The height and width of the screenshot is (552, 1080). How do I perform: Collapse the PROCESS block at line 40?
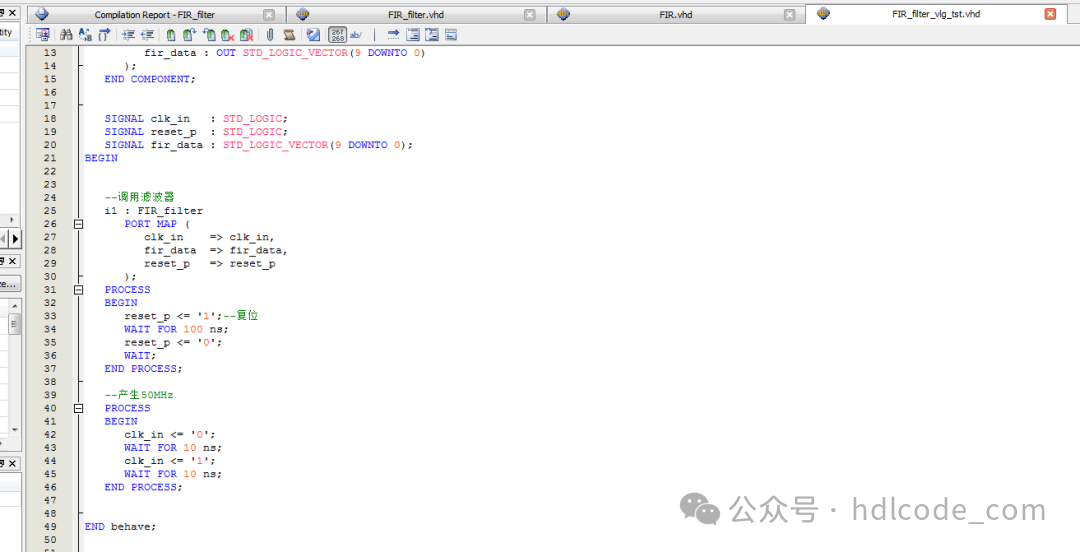[x=79, y=409]
